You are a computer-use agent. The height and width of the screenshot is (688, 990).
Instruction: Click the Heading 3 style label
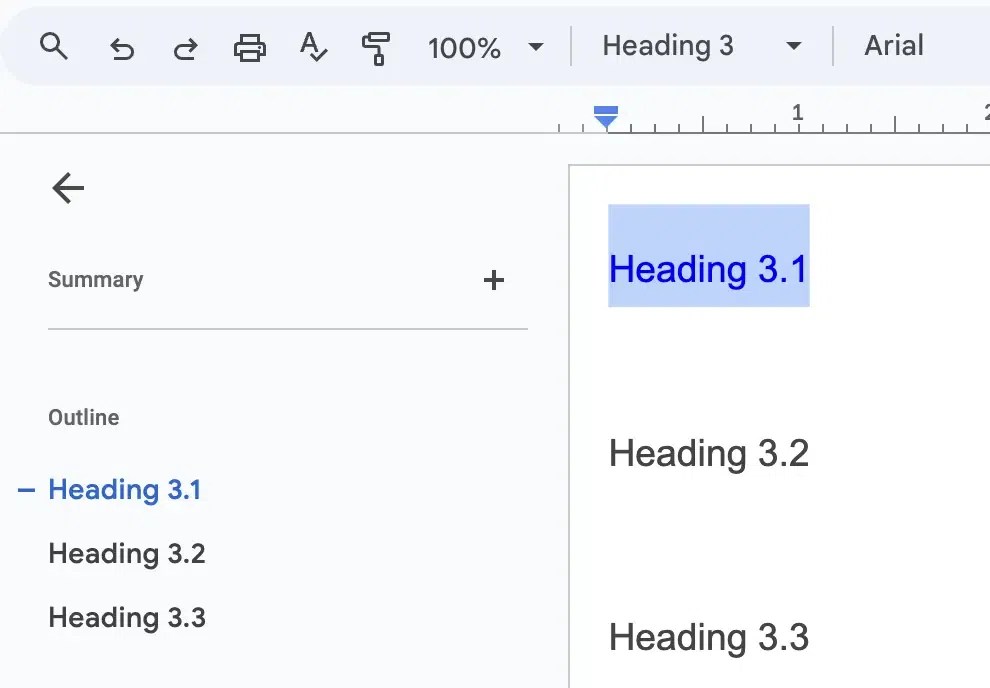(668, 46)
